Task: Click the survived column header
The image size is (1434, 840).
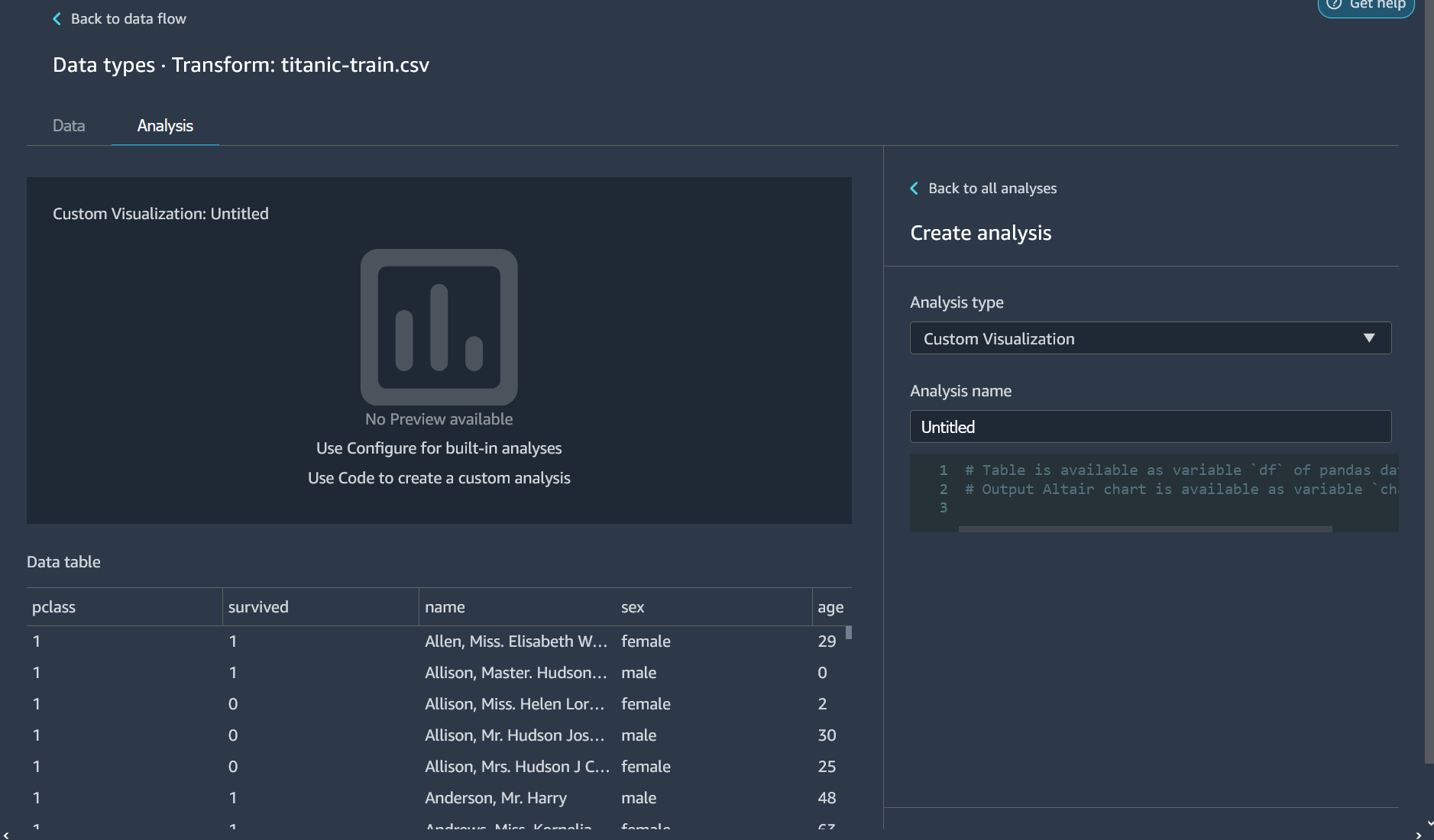Action: pos(258,607)
